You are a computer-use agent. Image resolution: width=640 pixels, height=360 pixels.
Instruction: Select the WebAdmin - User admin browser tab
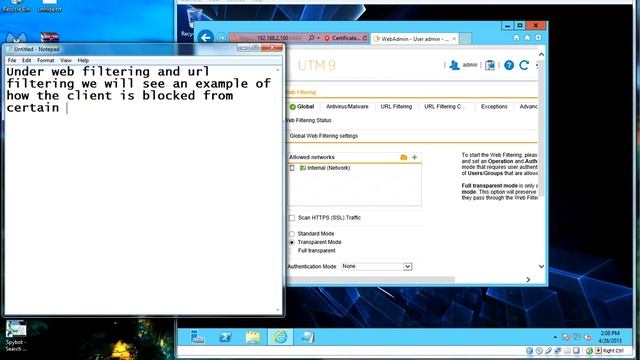(x=415, y=39)
